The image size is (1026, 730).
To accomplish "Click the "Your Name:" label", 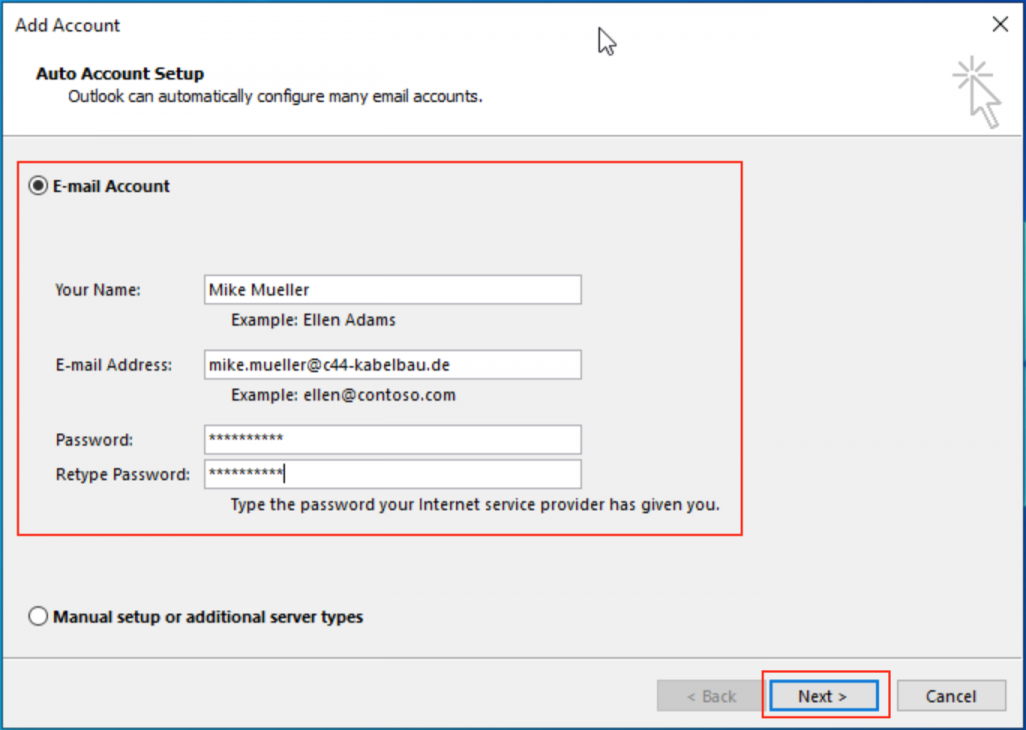I will 98,290.
